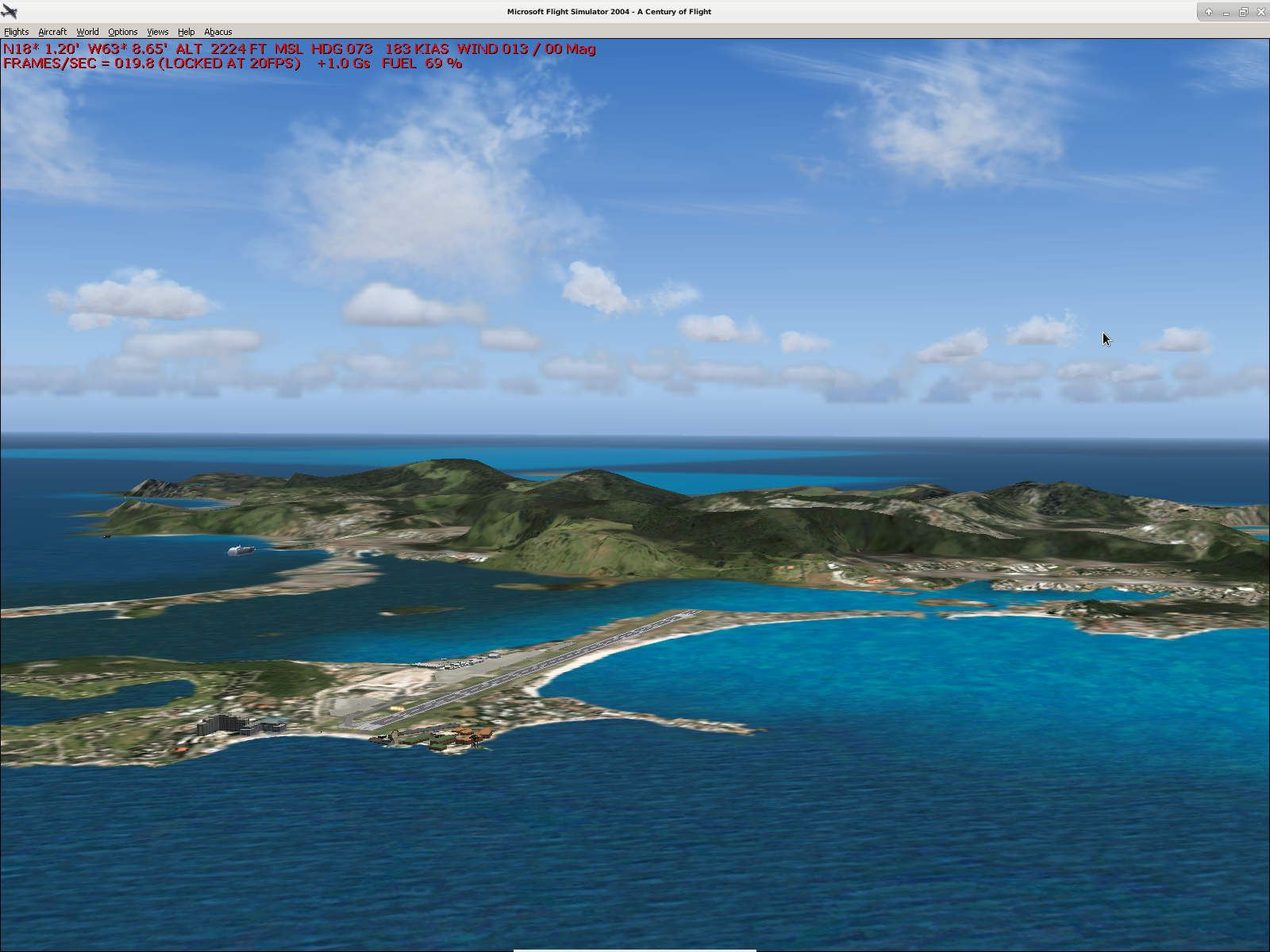Click the airport runway on the island
This screenshot has height=952, width=1270.
(x=524, y=673)
